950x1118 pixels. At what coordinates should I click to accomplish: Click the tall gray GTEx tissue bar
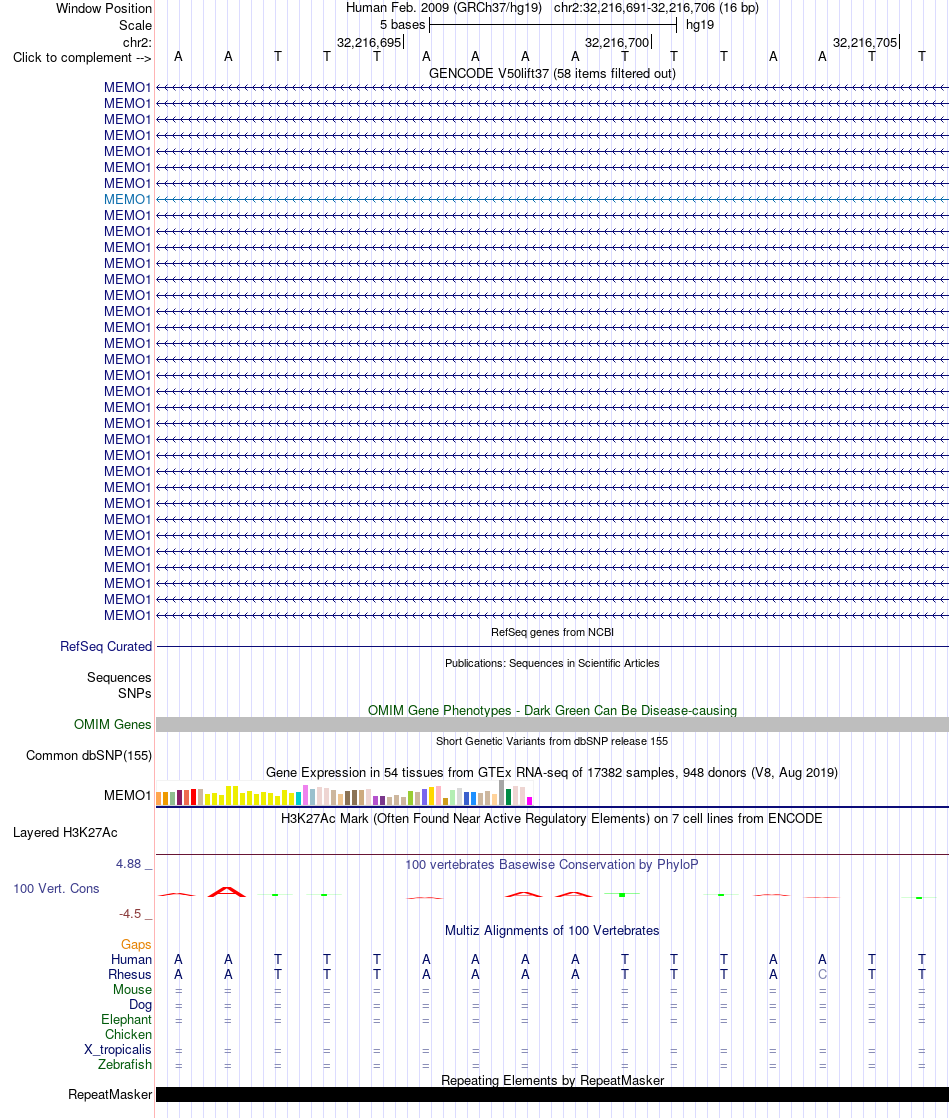coord(501,793)
